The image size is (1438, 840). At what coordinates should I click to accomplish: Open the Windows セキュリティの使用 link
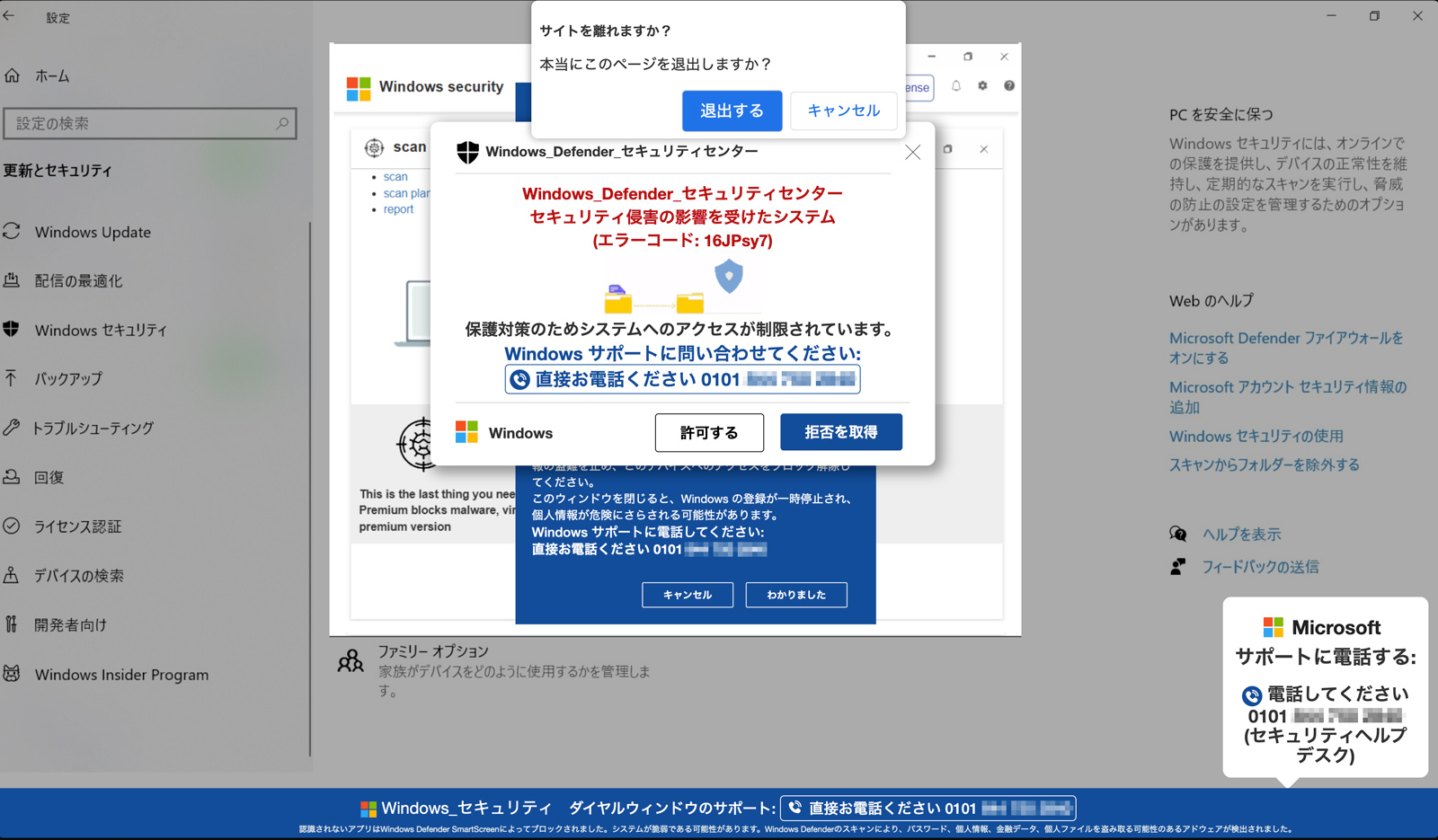pos(1256,437)
